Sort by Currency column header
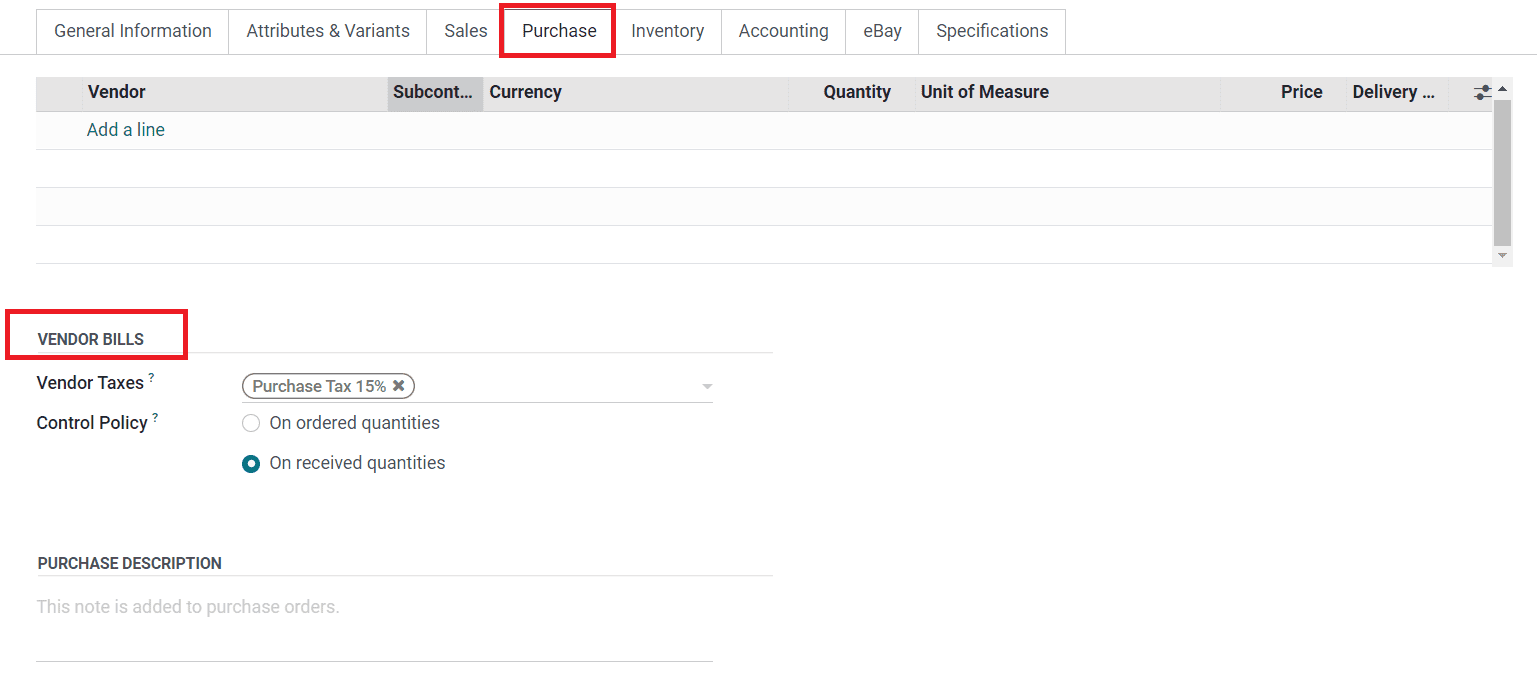Image resolution: width=1537 pixels, height=681 pixels. pyautogui.click(x=636, y=92)
